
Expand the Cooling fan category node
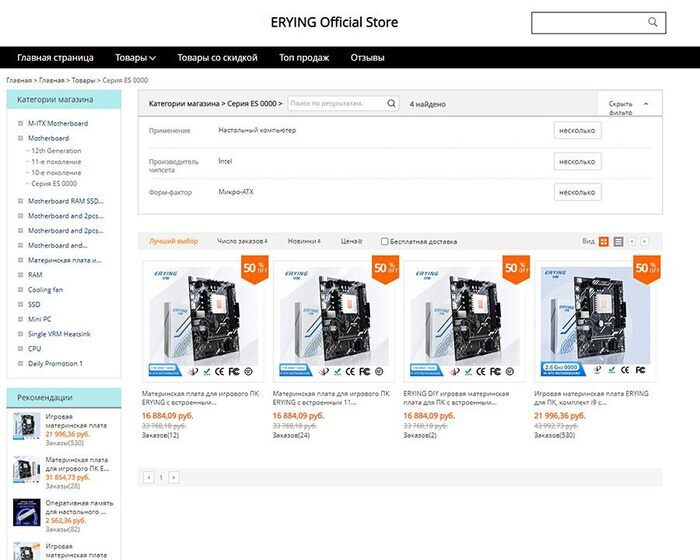[x=20, y=289]
